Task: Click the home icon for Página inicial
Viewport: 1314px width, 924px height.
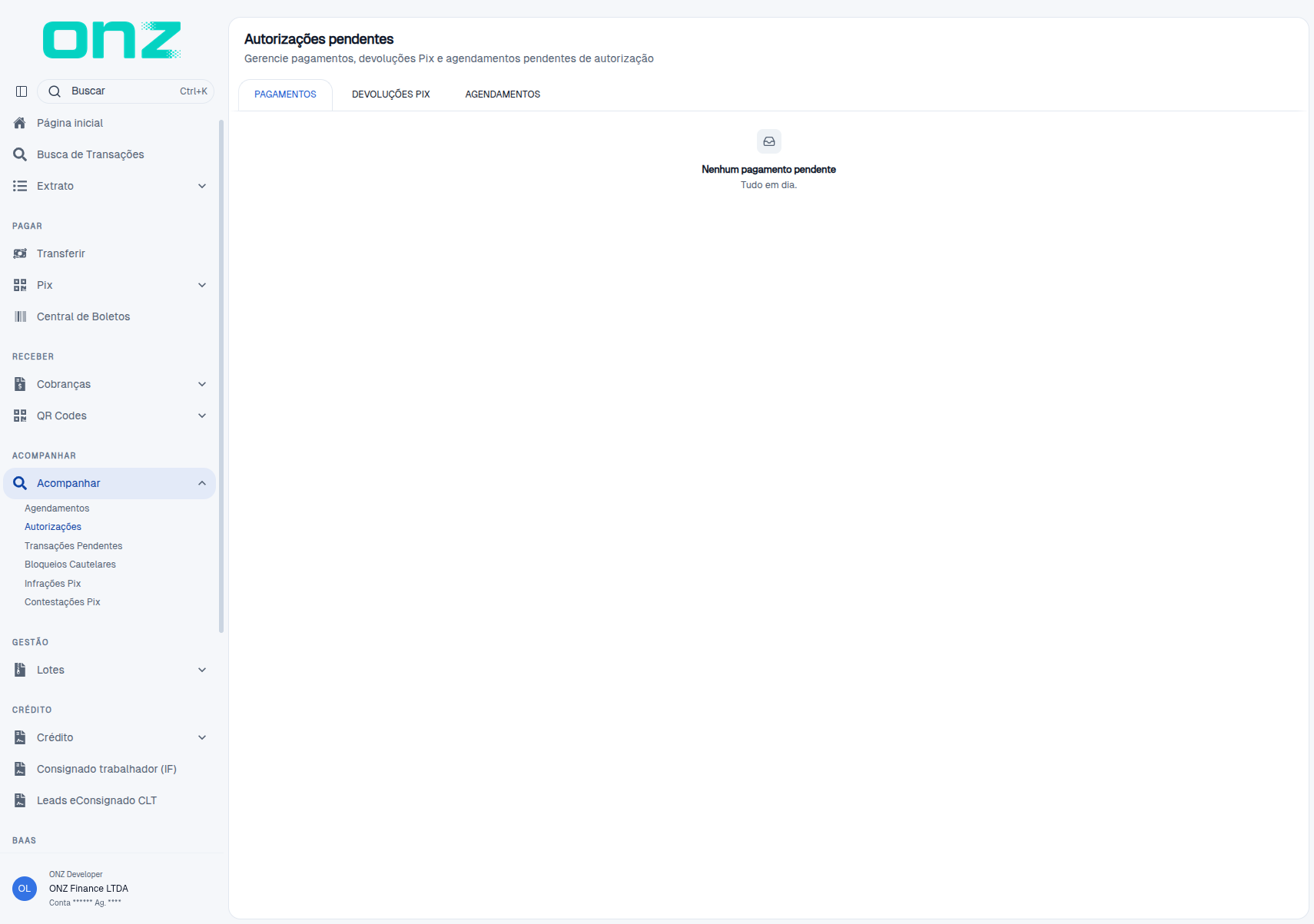Action: [20, 123]
